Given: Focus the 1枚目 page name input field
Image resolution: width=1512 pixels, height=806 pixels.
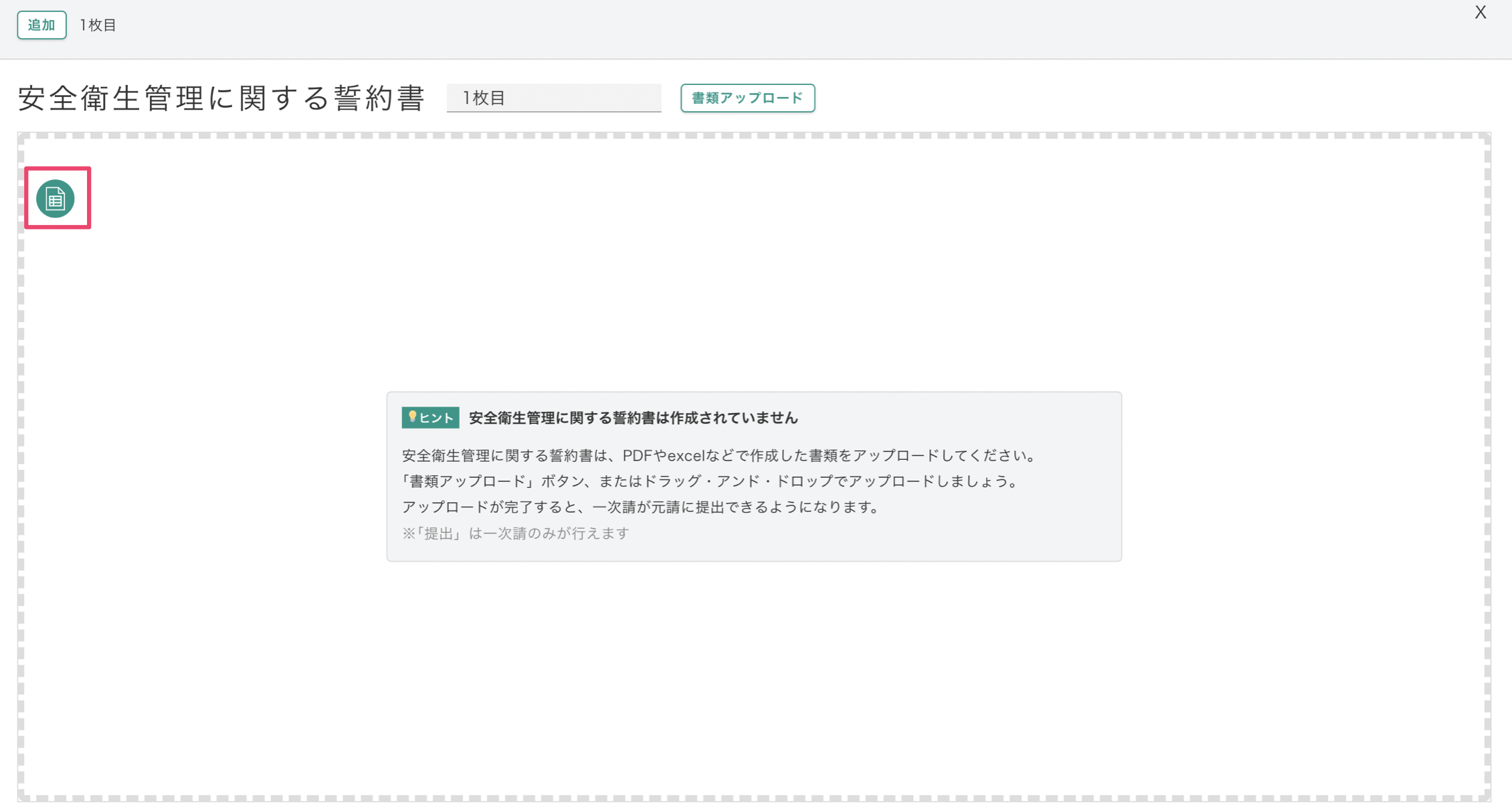Looking at the screenshot, I should 553,98.
